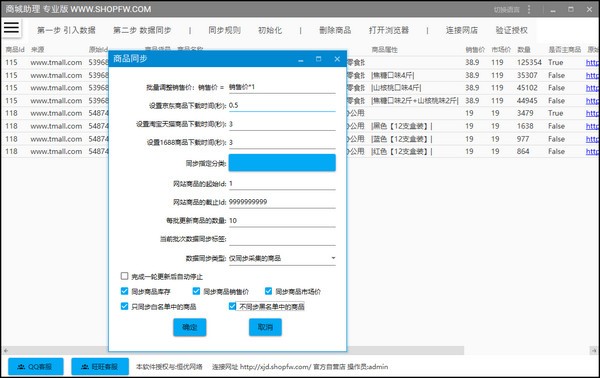This screenshot has height=378, width=600.
Task: Select quantity cell 45102
Action: (x=527, y=88)
